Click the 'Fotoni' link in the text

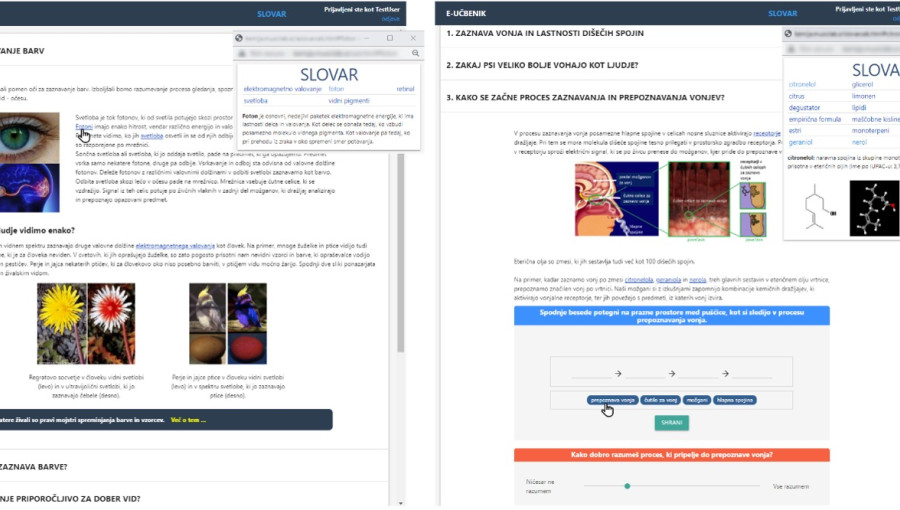pos(84,125)
